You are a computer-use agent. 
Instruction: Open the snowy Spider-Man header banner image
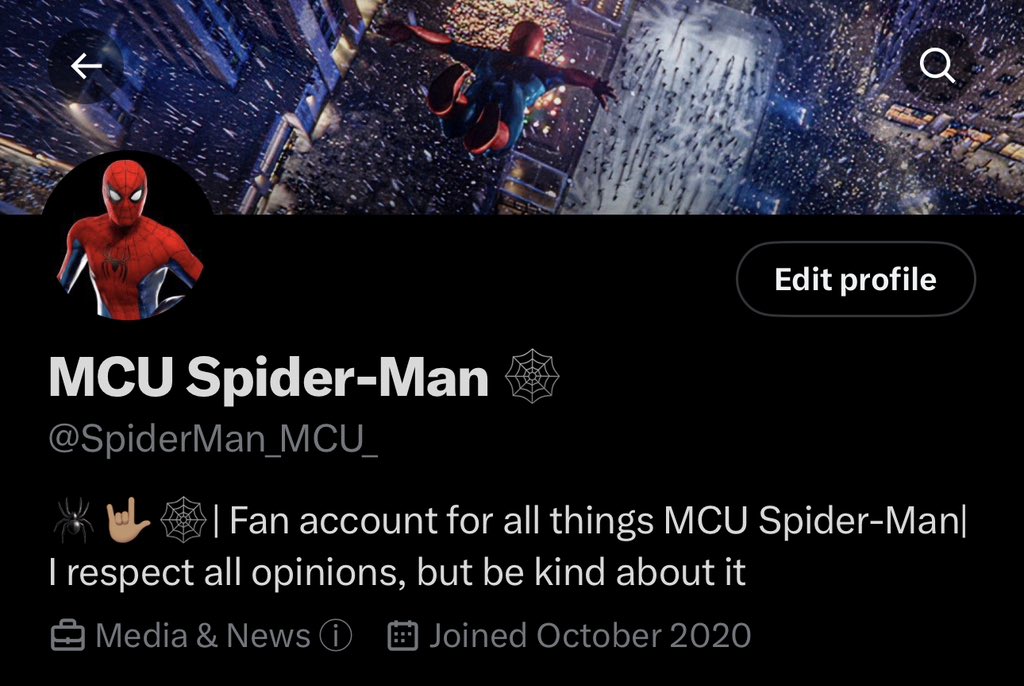pyautogui.click(x=512, y=107)
